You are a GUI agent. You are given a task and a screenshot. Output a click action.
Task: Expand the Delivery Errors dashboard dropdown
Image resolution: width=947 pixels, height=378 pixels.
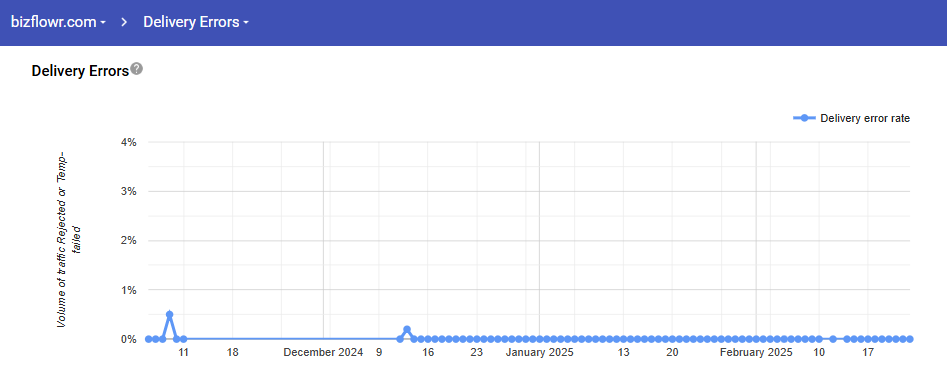[x=196, y=22]
